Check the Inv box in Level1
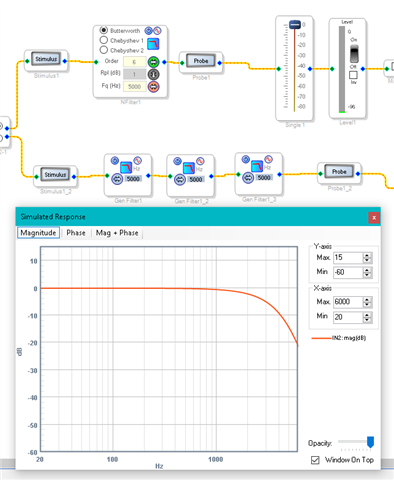The height and width of the screenshot is (480, 394). click(x=353, y=75)
